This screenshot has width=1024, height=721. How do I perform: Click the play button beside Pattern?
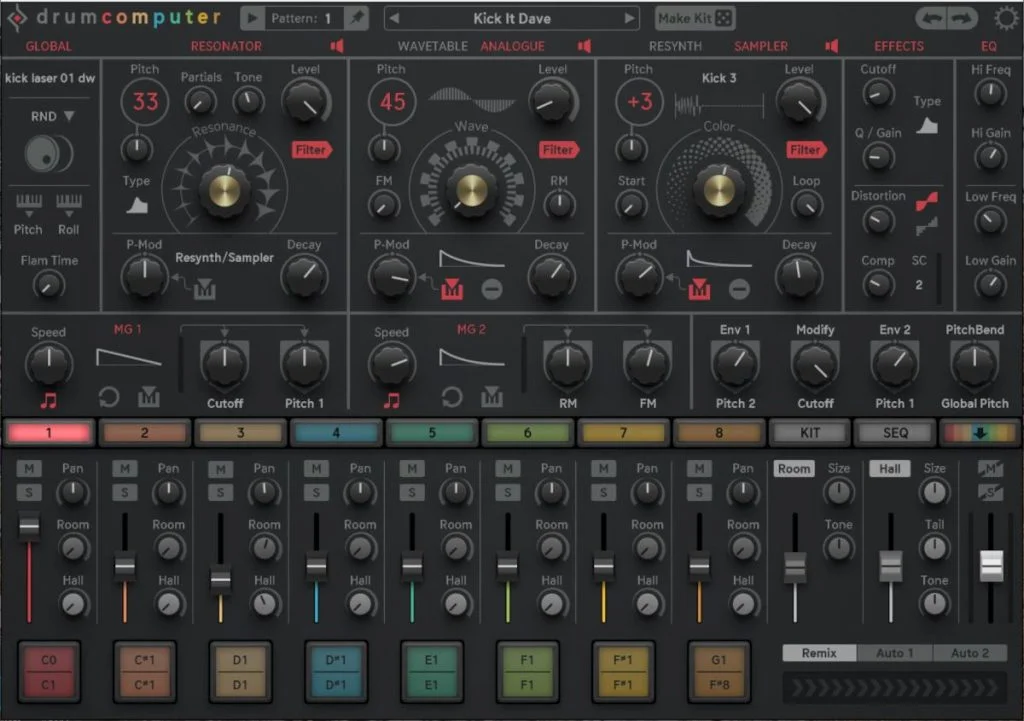click(x=254, y=18)
